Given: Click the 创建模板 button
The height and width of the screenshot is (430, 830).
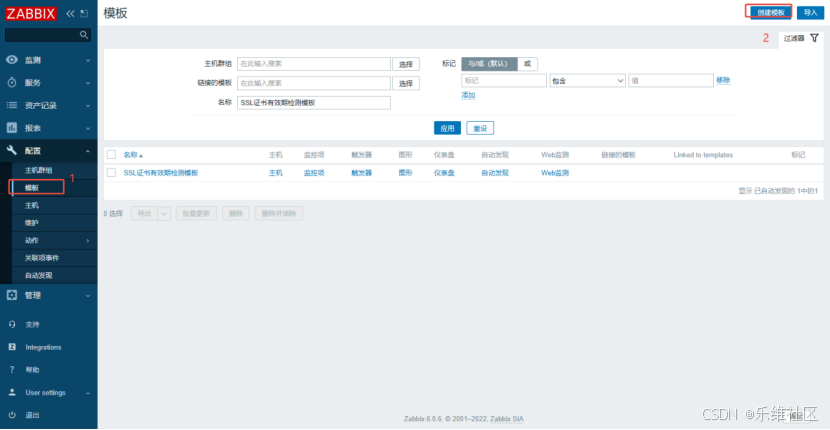Looking at the screenshot, I should point(771,12).
